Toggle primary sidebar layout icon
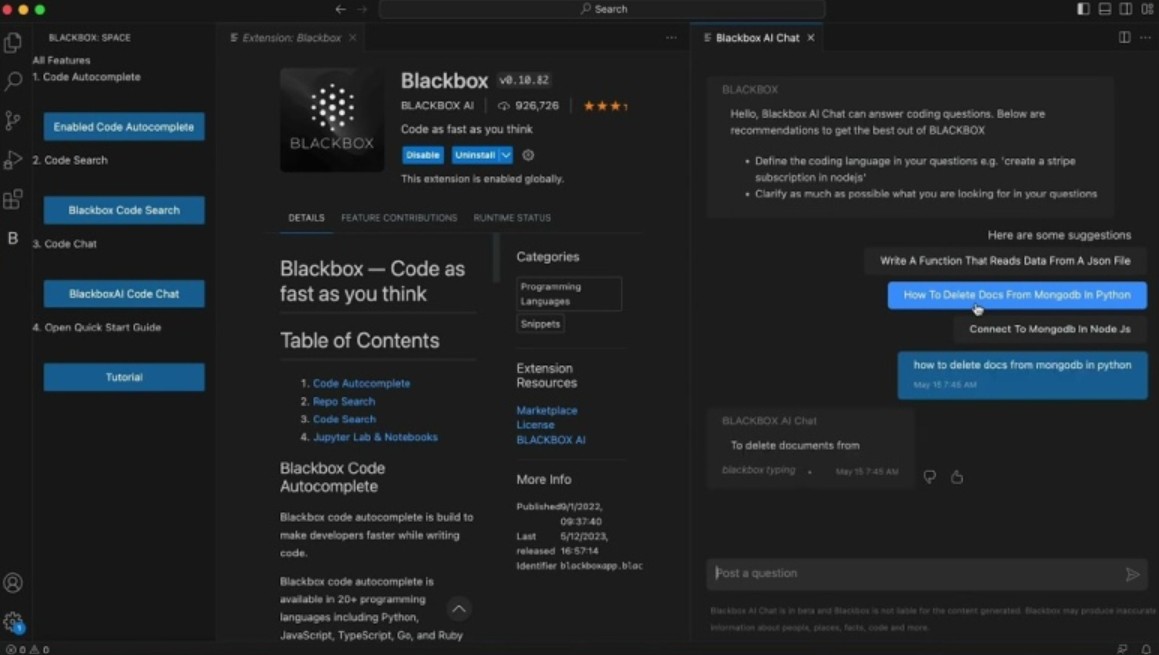The height and width of the screenshot is (655, 1159). (1083, 9)
